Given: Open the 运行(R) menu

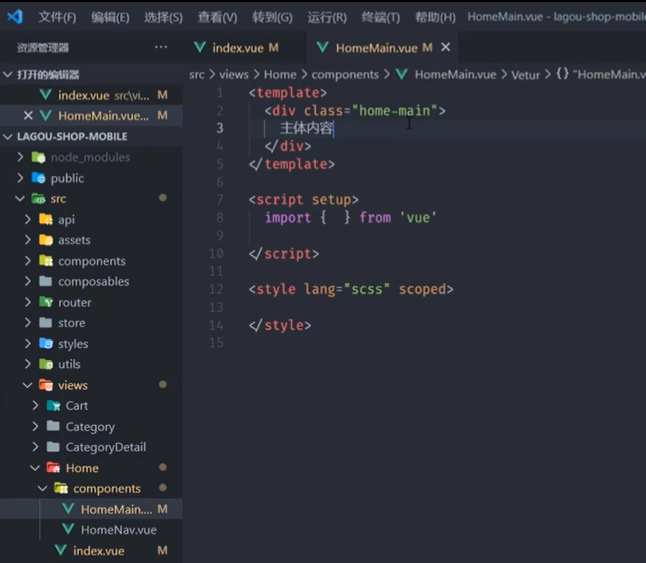Looking at the screenshot, I should coord(327,17).
